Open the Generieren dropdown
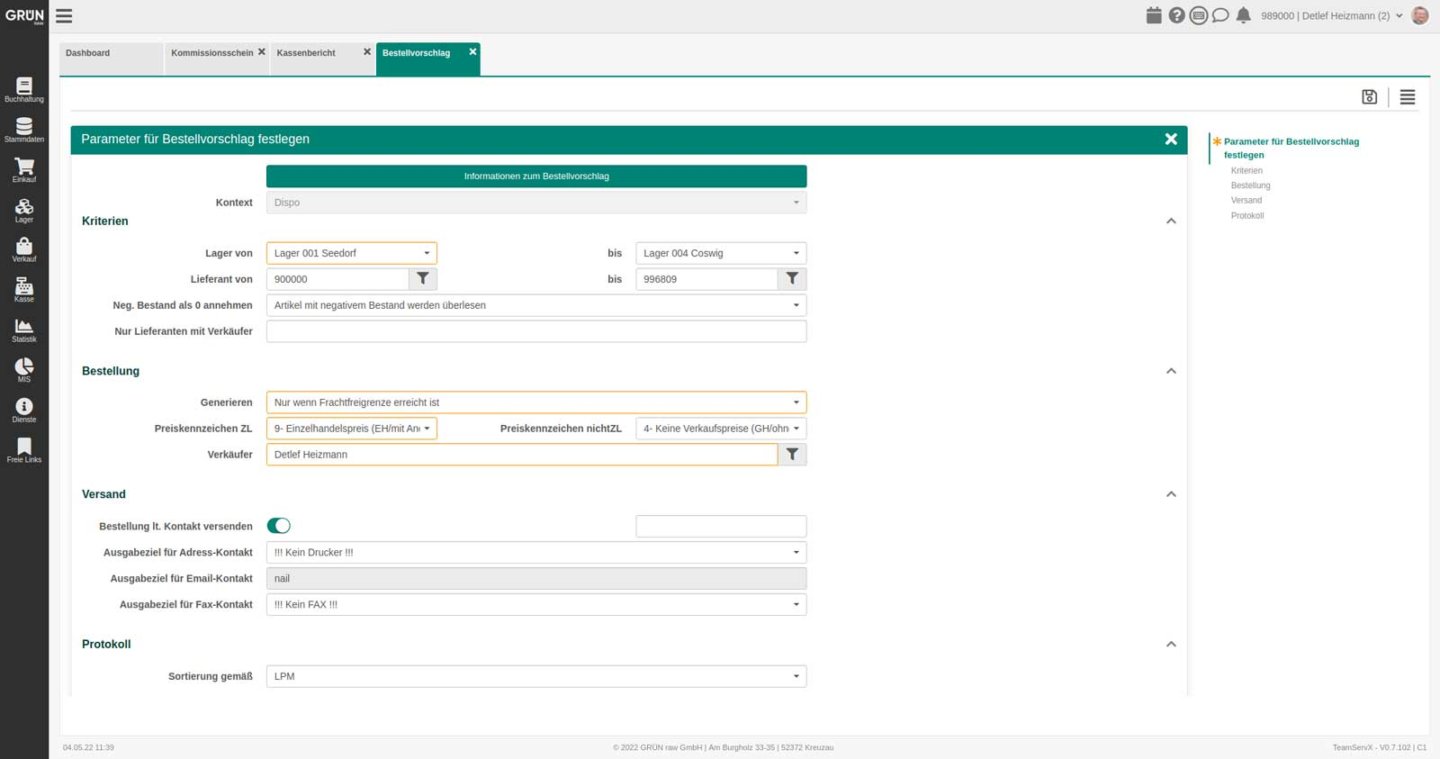The width and height of the screenshot is (1440, 759). tap(536, 402)
